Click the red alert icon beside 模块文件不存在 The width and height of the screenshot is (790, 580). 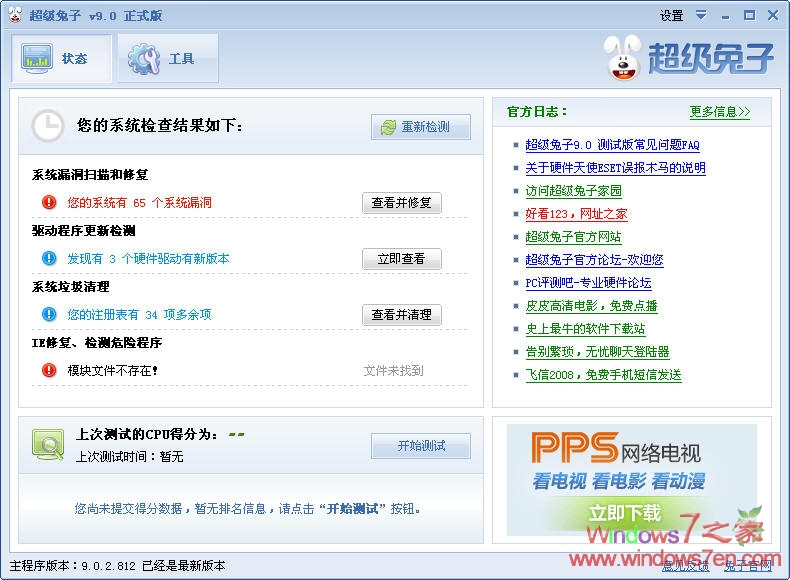coord(49,370)
